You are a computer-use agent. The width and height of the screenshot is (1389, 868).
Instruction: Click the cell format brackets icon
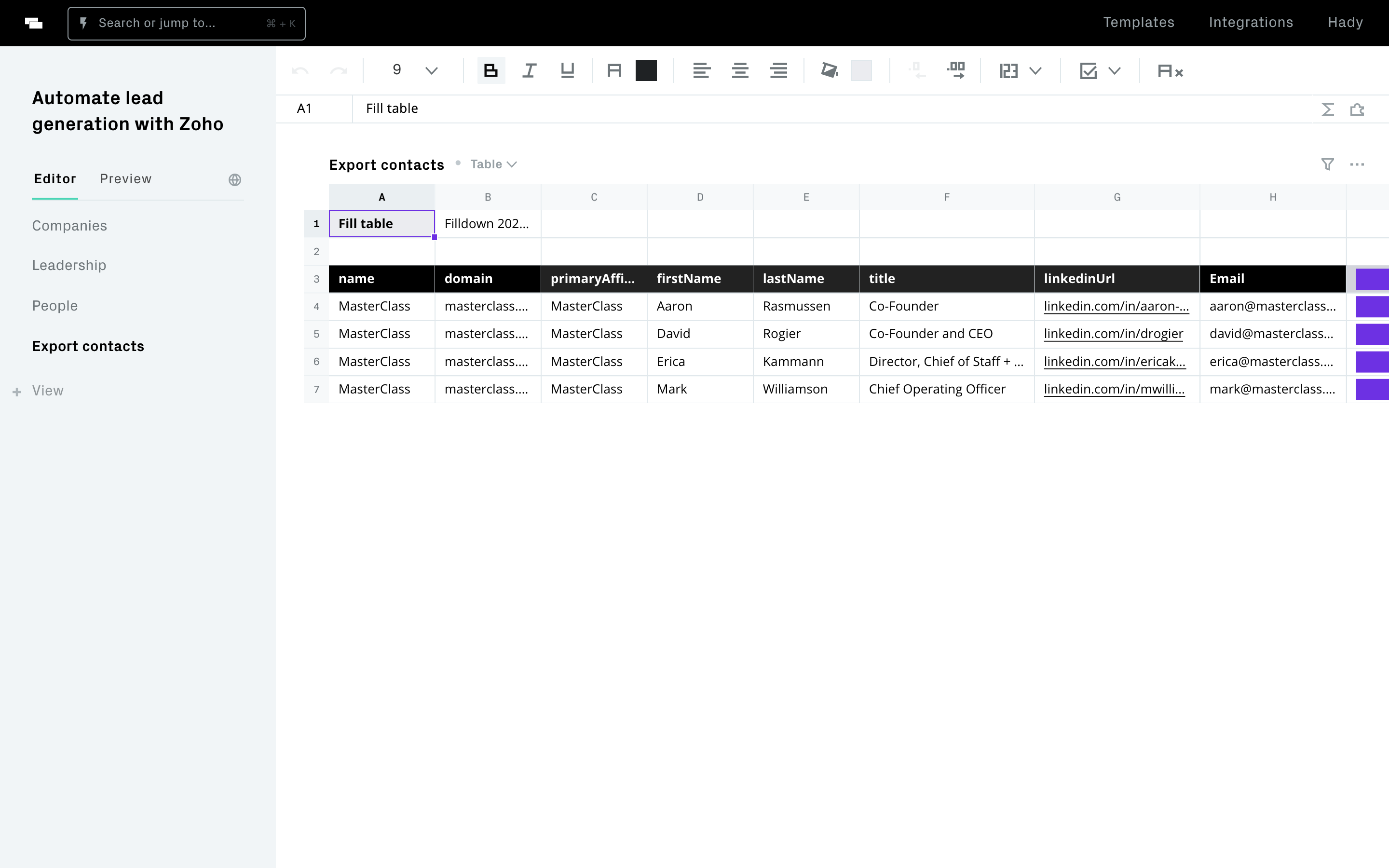pos(1008,71)
